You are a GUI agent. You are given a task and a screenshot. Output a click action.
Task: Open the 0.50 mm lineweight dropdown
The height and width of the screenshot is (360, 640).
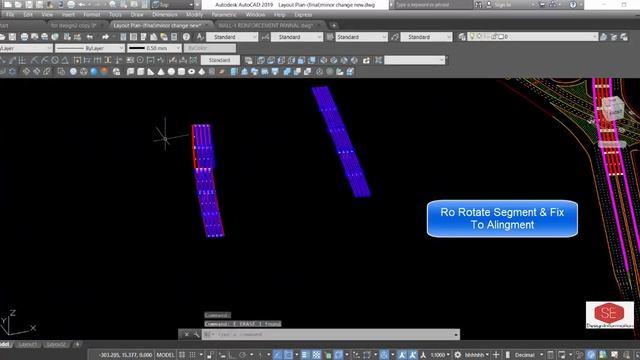[x=154, y=48]
